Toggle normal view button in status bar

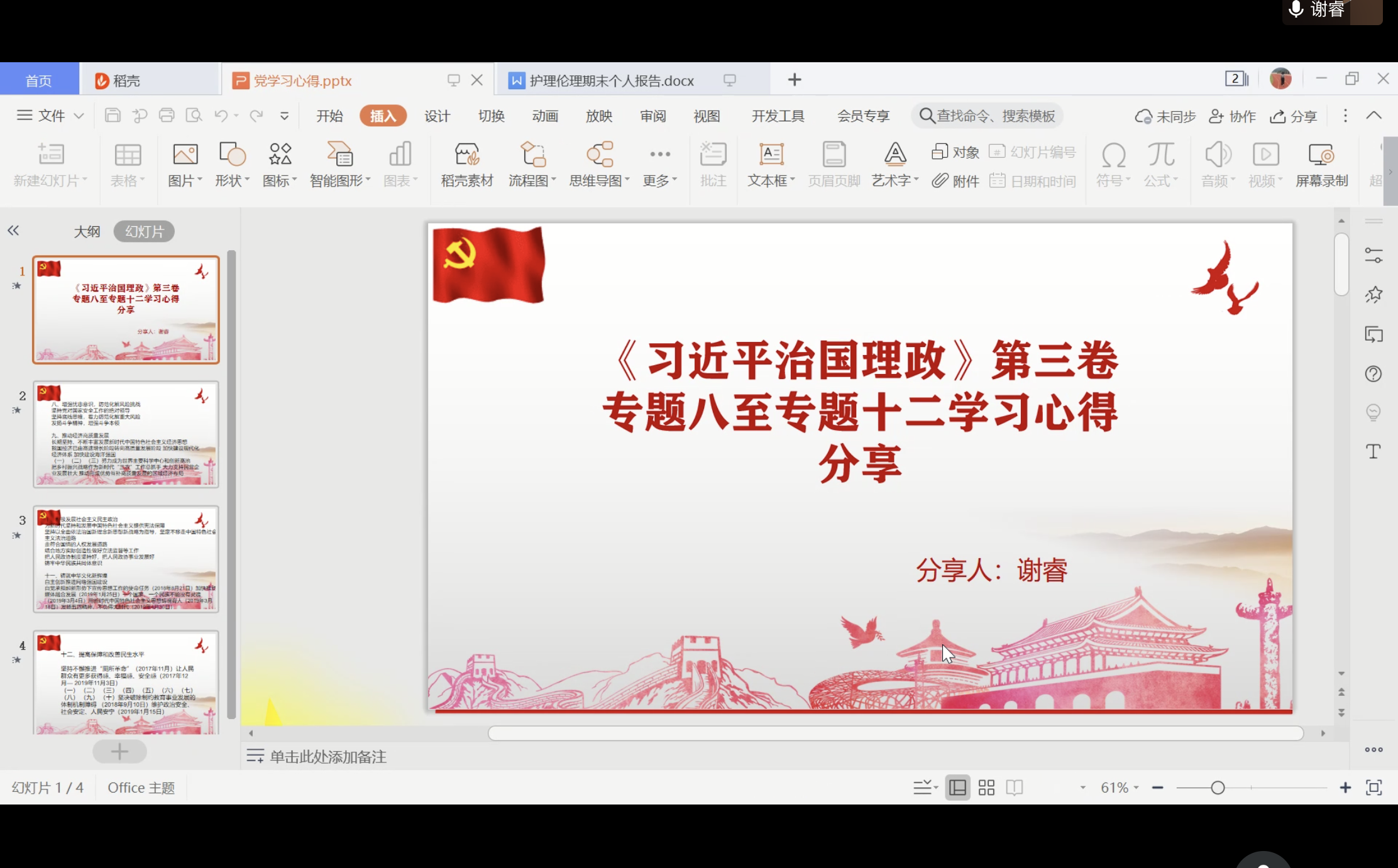coord(957,788)
